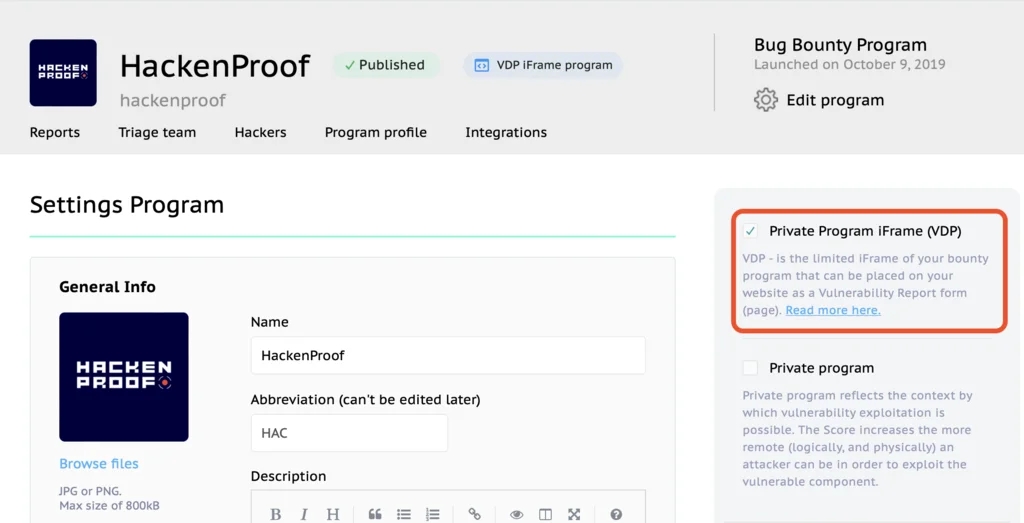This screenshot has width=1024, height=523.
Task: Click JPG or PNG size hint text
Action: point(109,498)
